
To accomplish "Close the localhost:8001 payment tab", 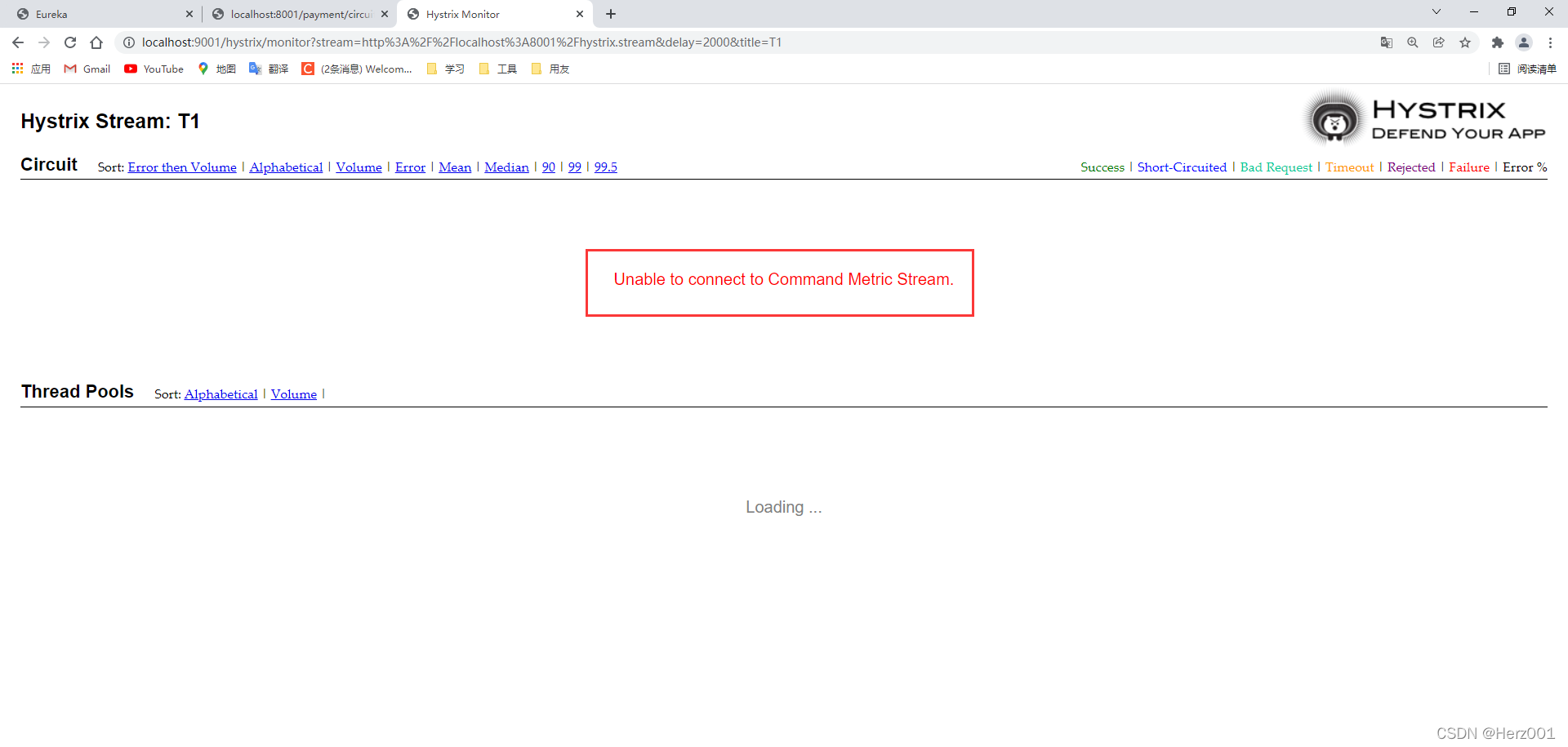I will coord(385,14).
